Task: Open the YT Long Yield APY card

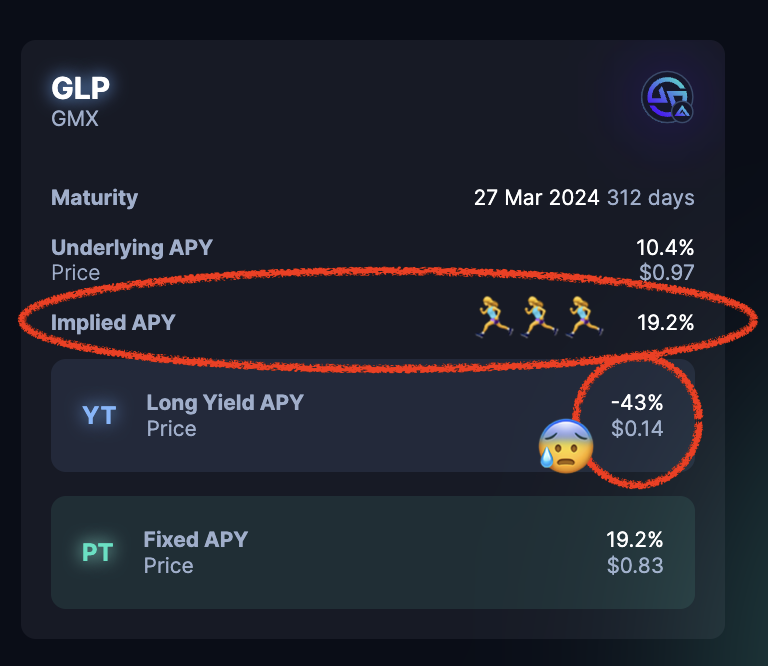Action: pos(373,415)
